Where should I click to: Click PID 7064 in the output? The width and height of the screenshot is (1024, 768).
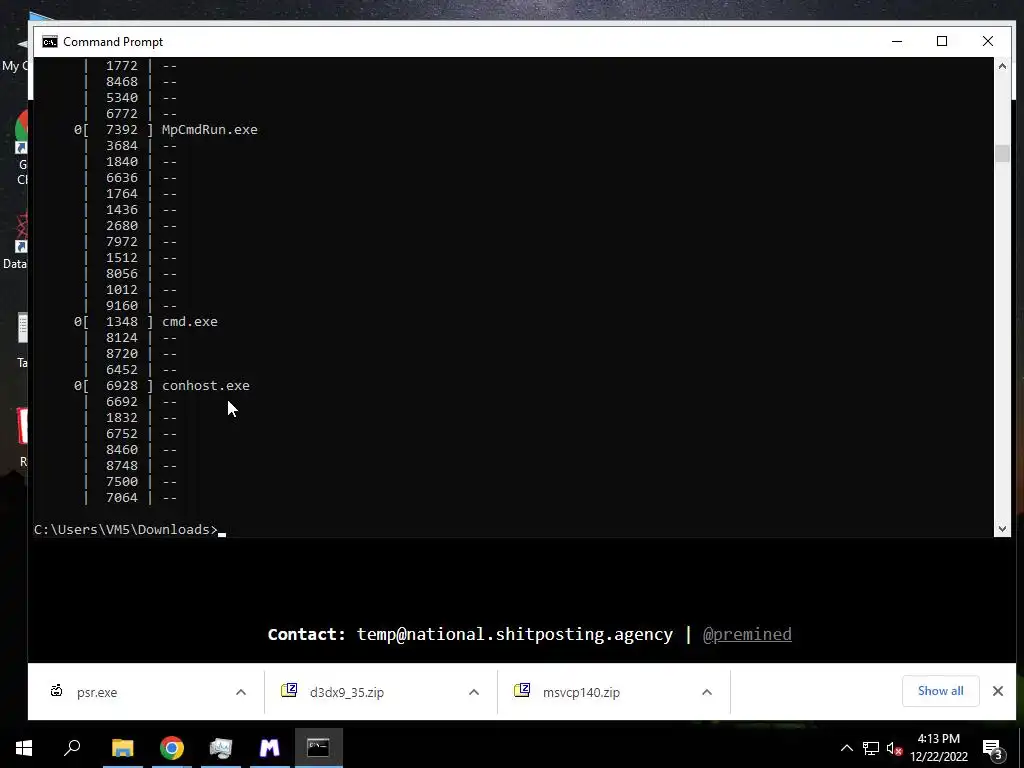coord(122,498)
